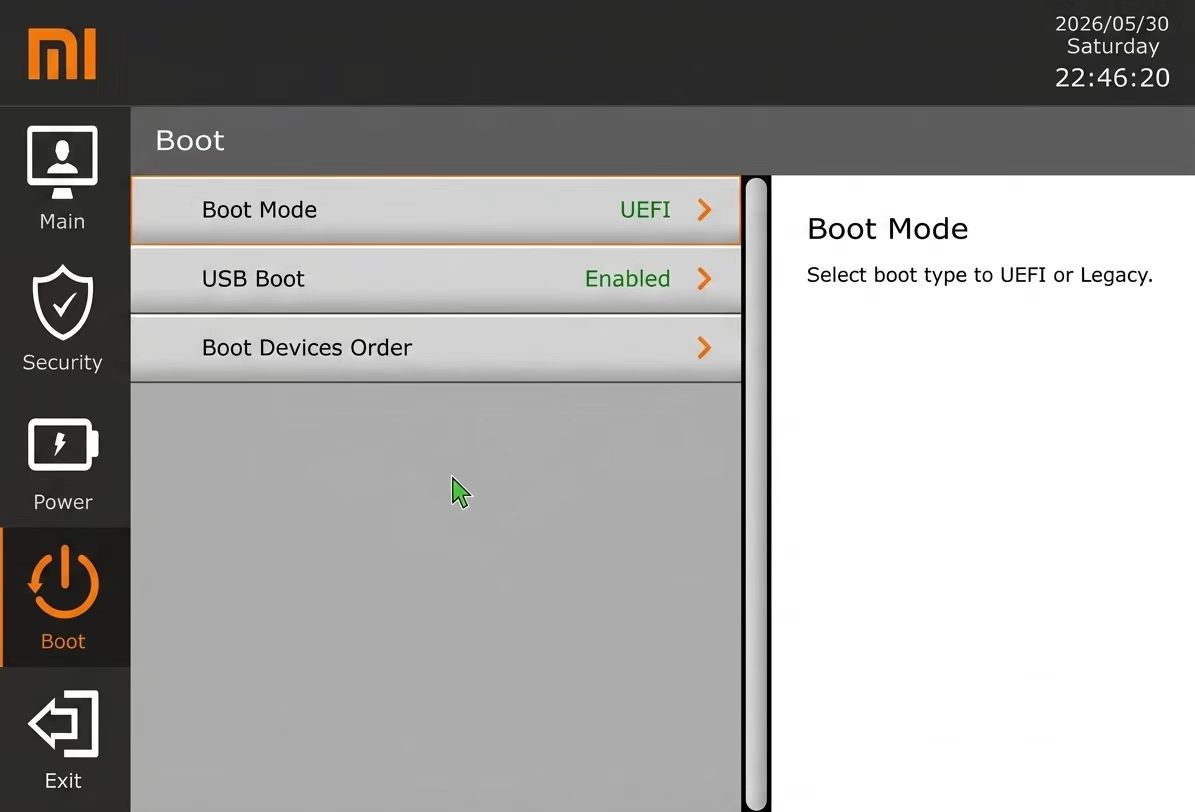1195x812 pixels.
Task: Open the Main section monitor icon
Action: (x=62, y=162)
